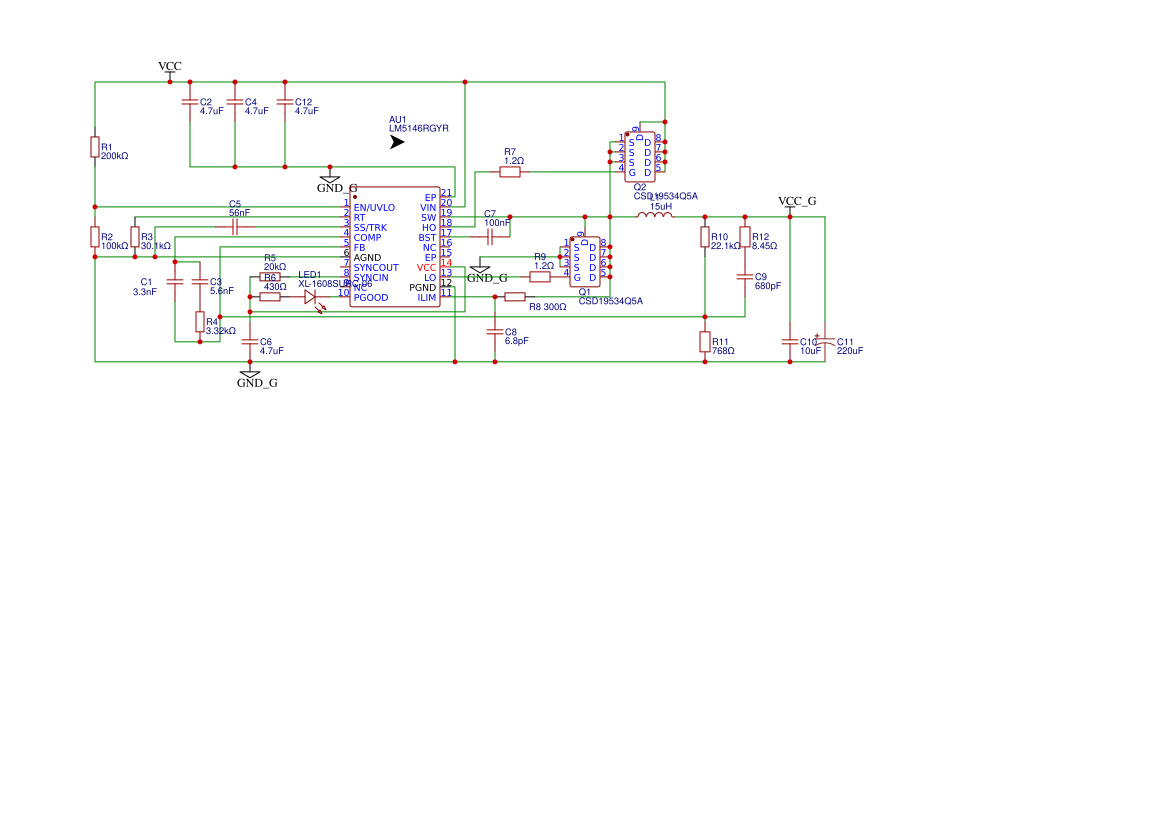Select the C7 100nF capacitor symbol

click(x=490, y=237)
